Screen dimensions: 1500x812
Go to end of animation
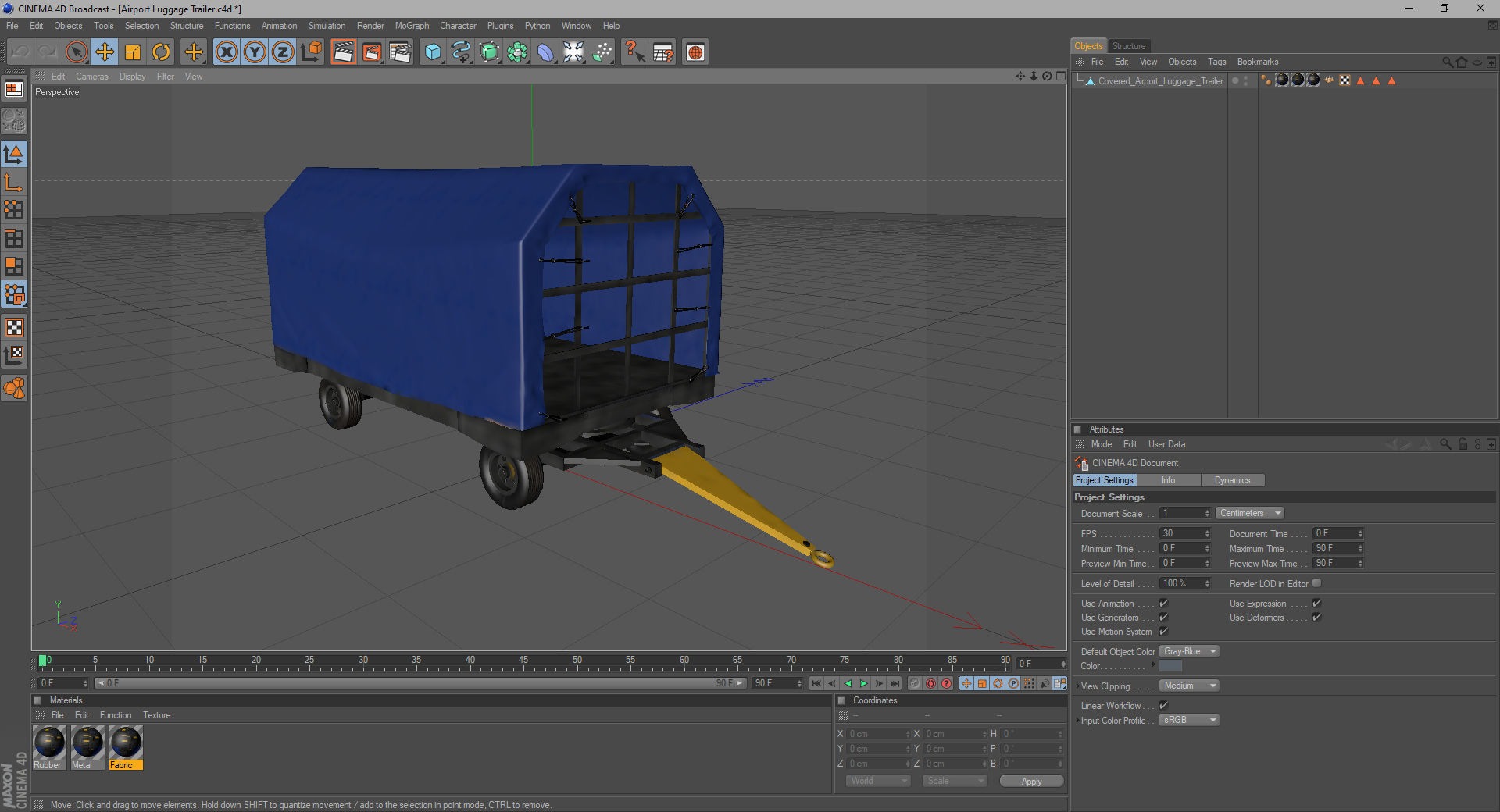pos(895,683)
